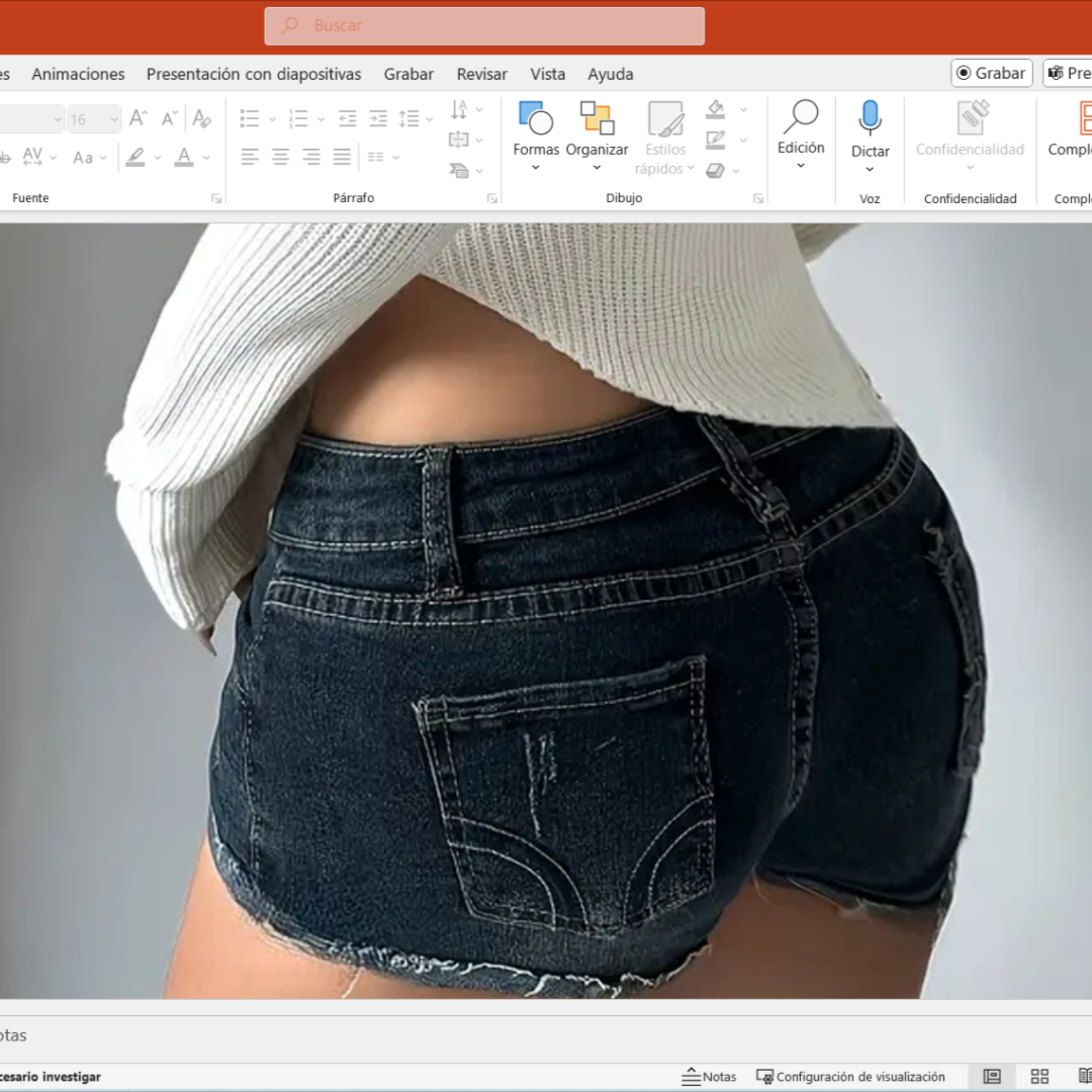Image resolution: width=1092 pixels, height=1092 pixels.
Task: Click the shape effects icon
Action: pos(715,170)
